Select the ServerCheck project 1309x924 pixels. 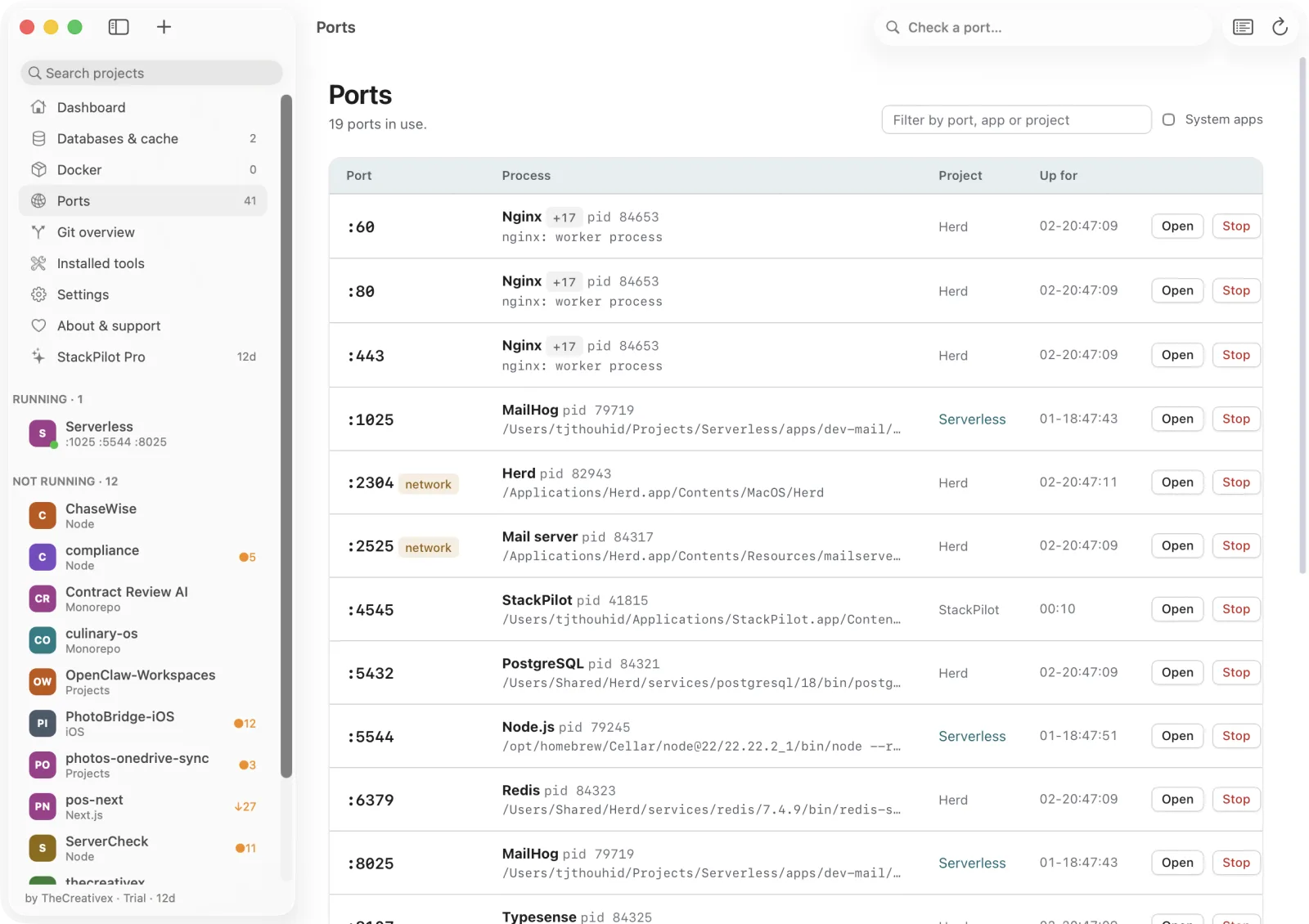(x=143, y=848)
